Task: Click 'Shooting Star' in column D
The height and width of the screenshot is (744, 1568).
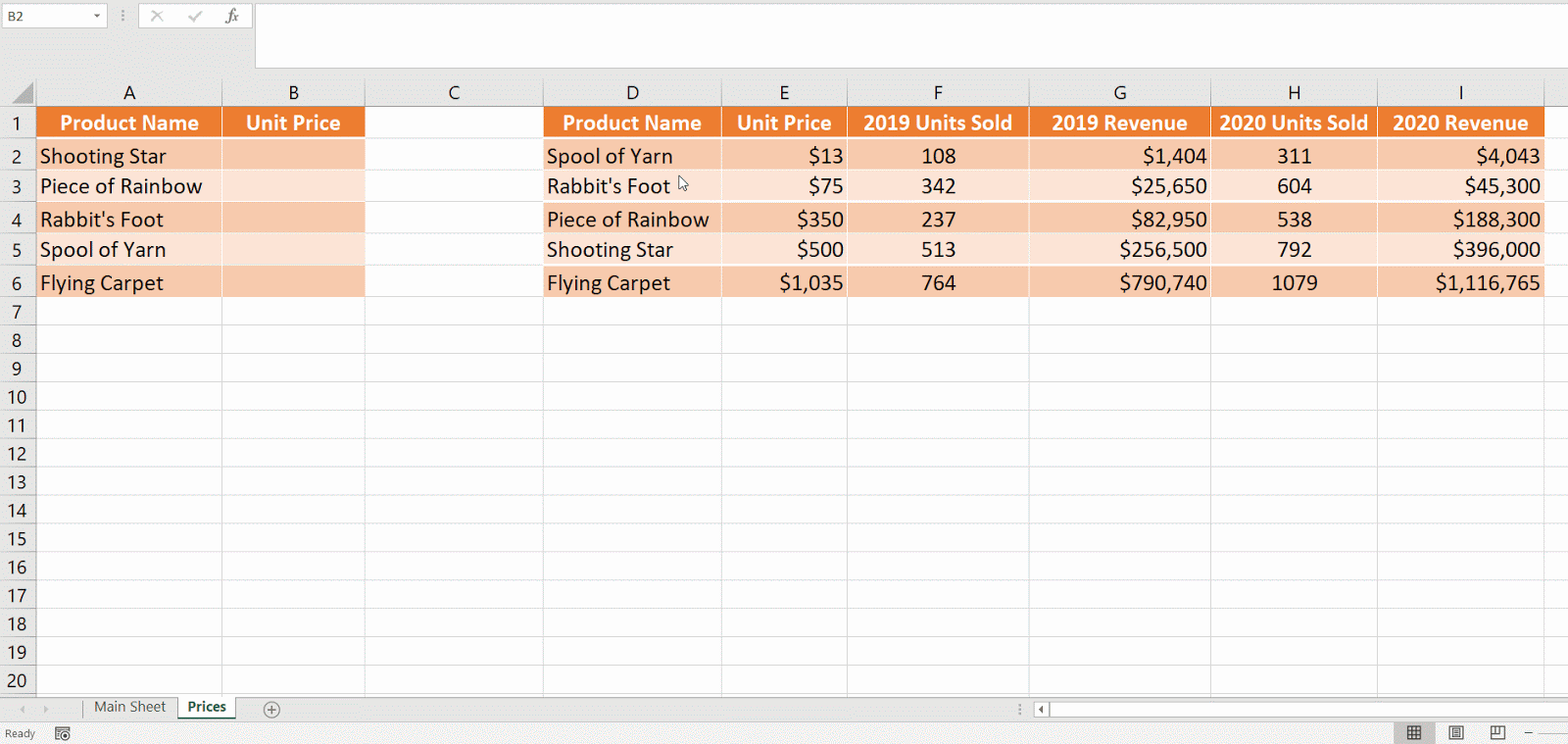Action: [632, 250]
